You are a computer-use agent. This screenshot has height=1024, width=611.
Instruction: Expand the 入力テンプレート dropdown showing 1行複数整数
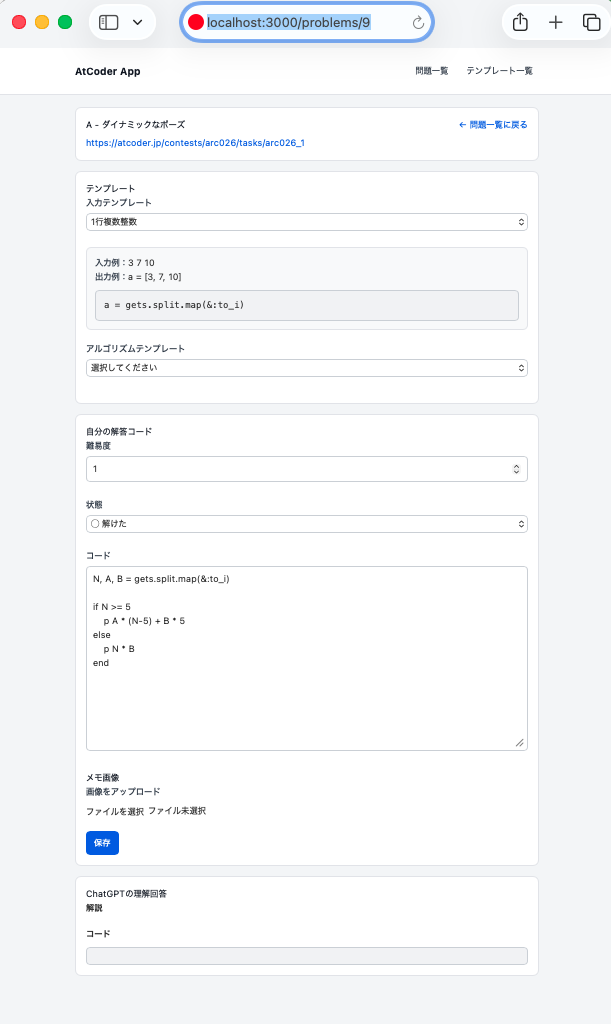(307, 222)
